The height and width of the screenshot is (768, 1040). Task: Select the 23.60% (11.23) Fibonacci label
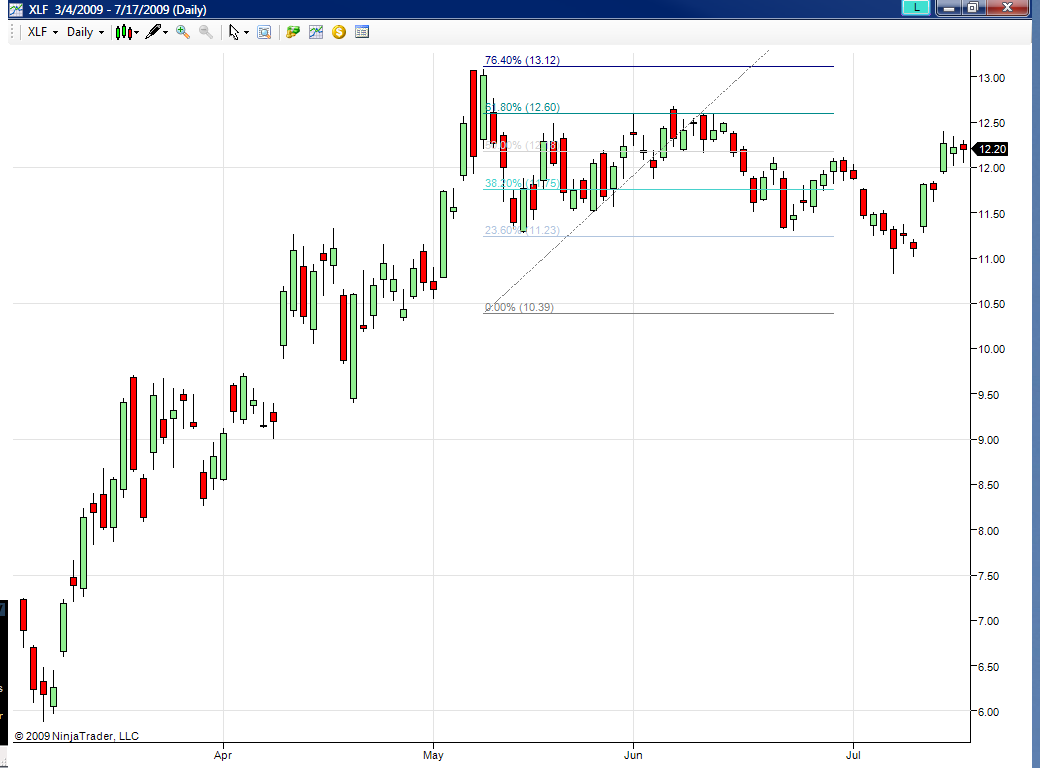522,230
